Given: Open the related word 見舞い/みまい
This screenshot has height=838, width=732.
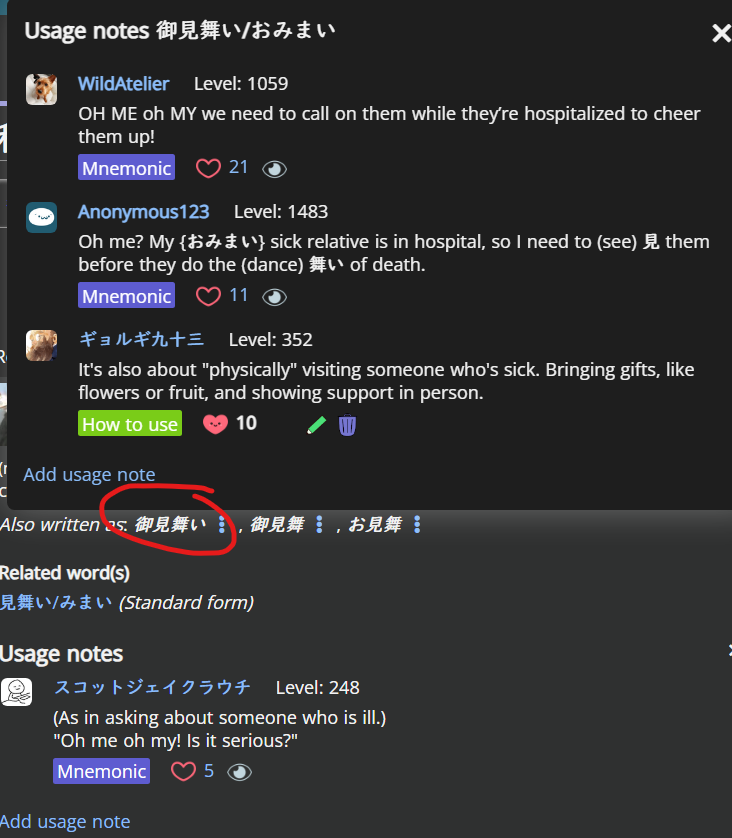Looking at the screenshot, I should pyautogui.click(x=56, y=602).
